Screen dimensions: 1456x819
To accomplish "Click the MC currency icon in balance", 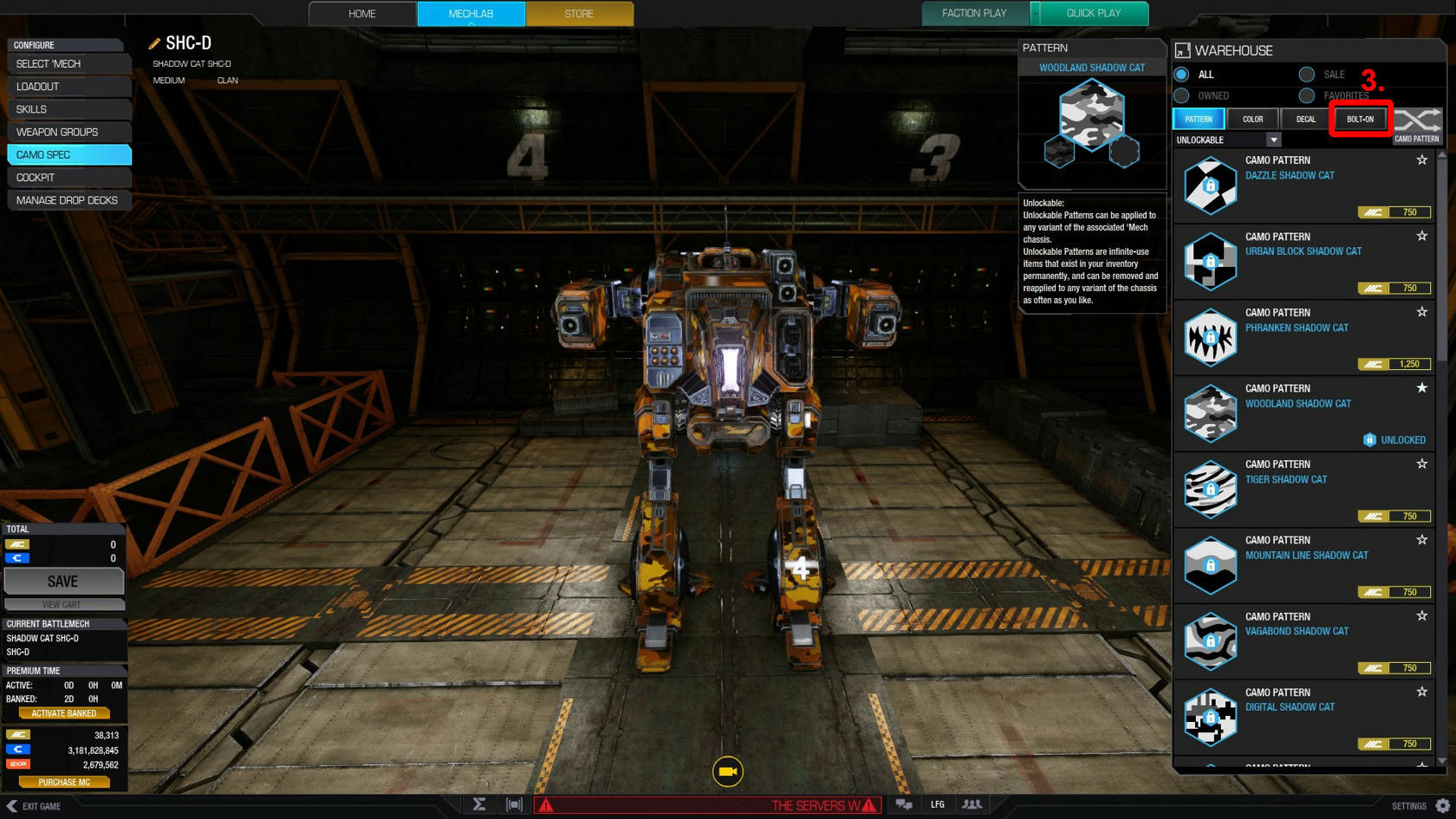I will point(17,735).
